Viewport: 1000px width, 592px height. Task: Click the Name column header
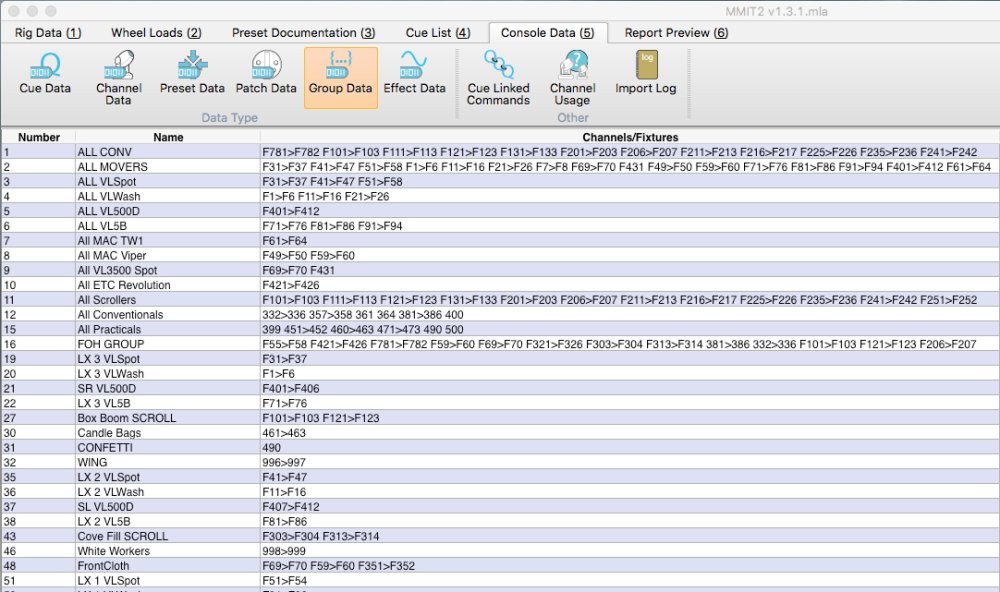[167, 137]
